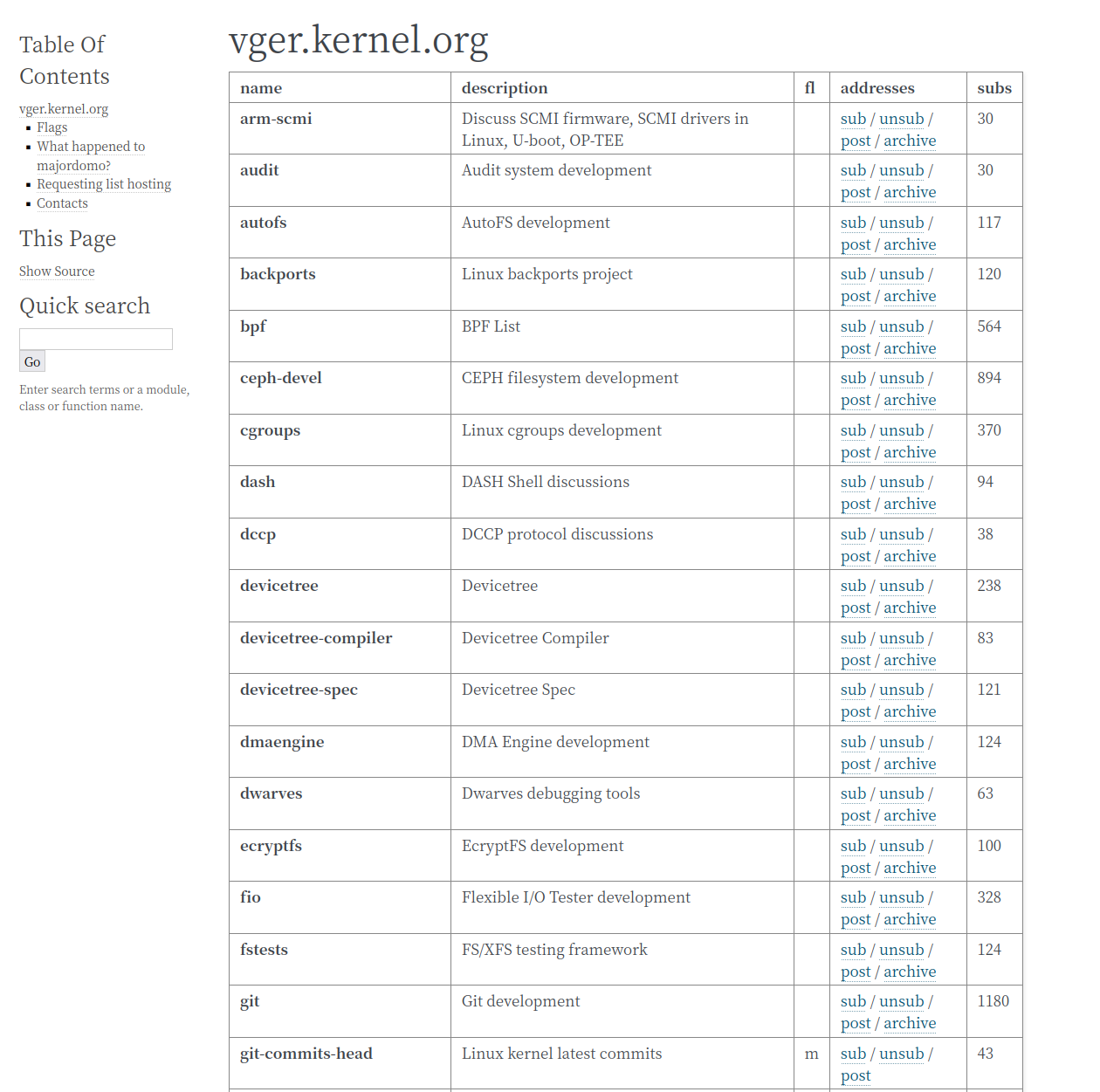Click post link for git-commits-head
Screen dimensions: 1100x1092
pos(856,1075)
